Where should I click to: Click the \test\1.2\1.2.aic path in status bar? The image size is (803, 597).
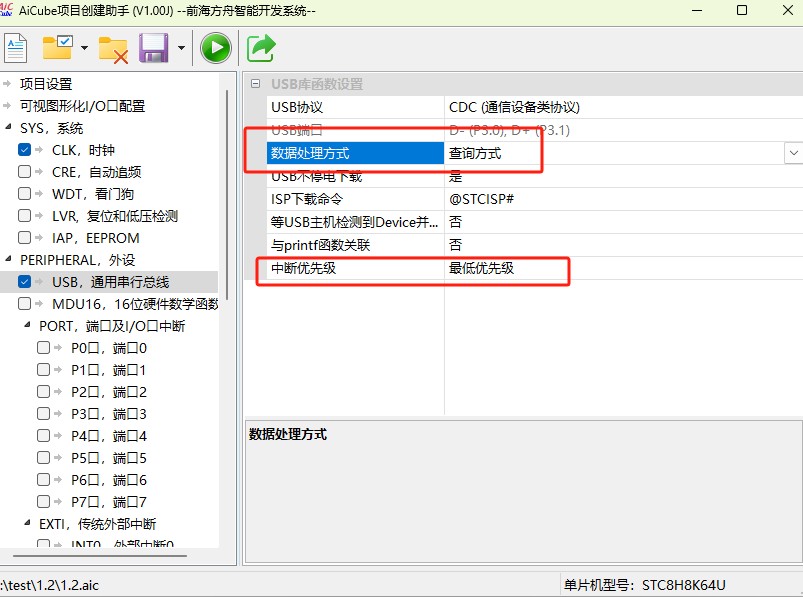click(50, 585)
